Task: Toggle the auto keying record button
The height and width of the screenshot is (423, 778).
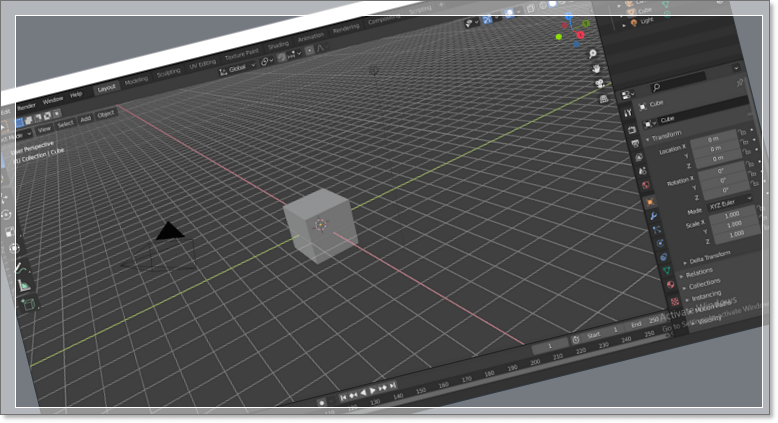Action: point(322,402)
